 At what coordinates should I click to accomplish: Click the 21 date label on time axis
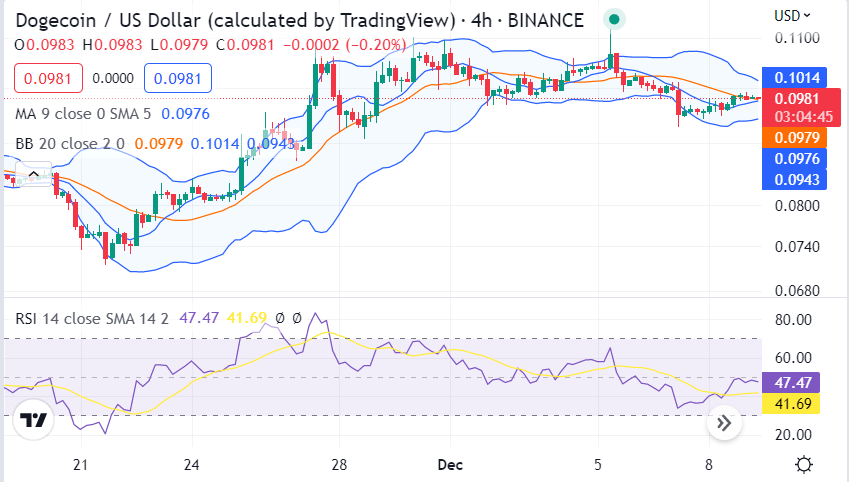point(80,465)
